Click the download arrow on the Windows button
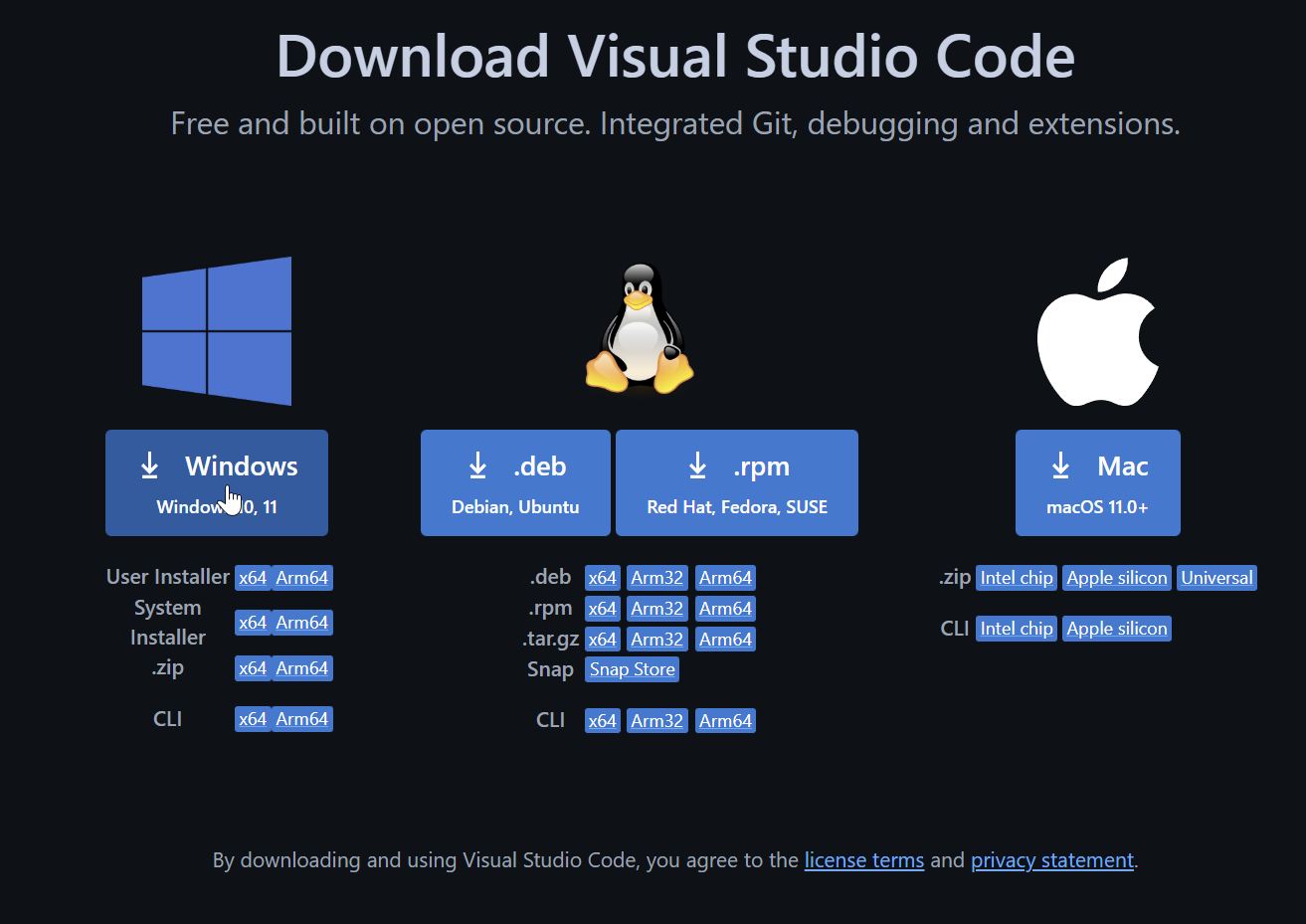This screenshot has height=924, width=1306. (150, 464)
